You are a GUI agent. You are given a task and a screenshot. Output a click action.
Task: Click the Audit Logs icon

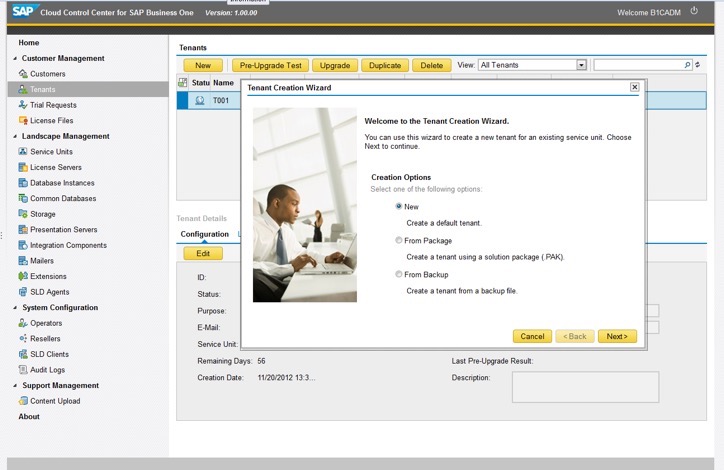(x=23, y=370)
